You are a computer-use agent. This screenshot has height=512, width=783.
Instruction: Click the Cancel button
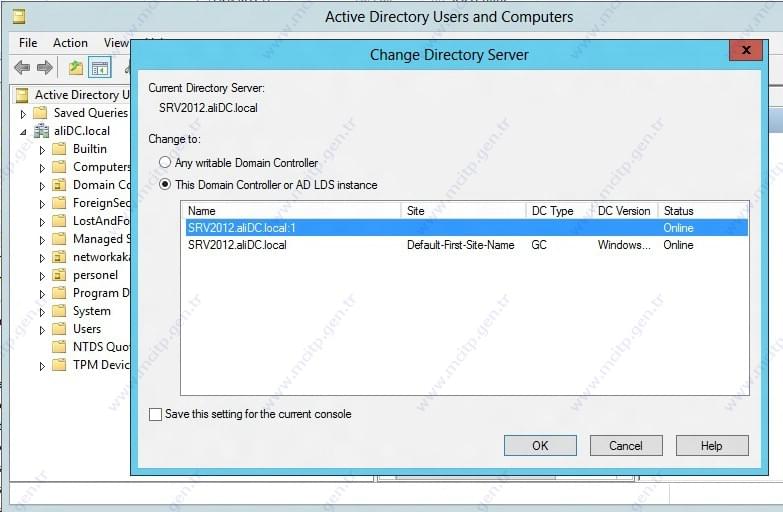click(626, 446)
